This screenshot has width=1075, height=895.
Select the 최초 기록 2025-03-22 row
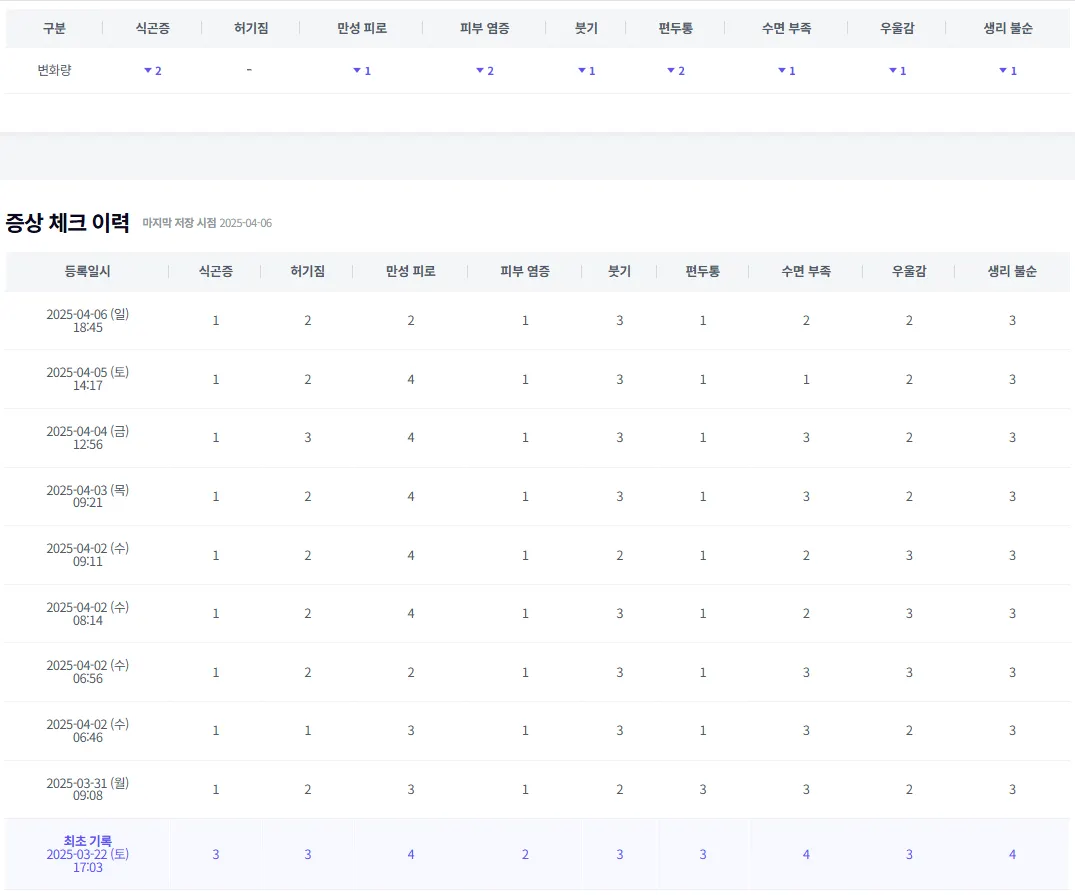87,854
